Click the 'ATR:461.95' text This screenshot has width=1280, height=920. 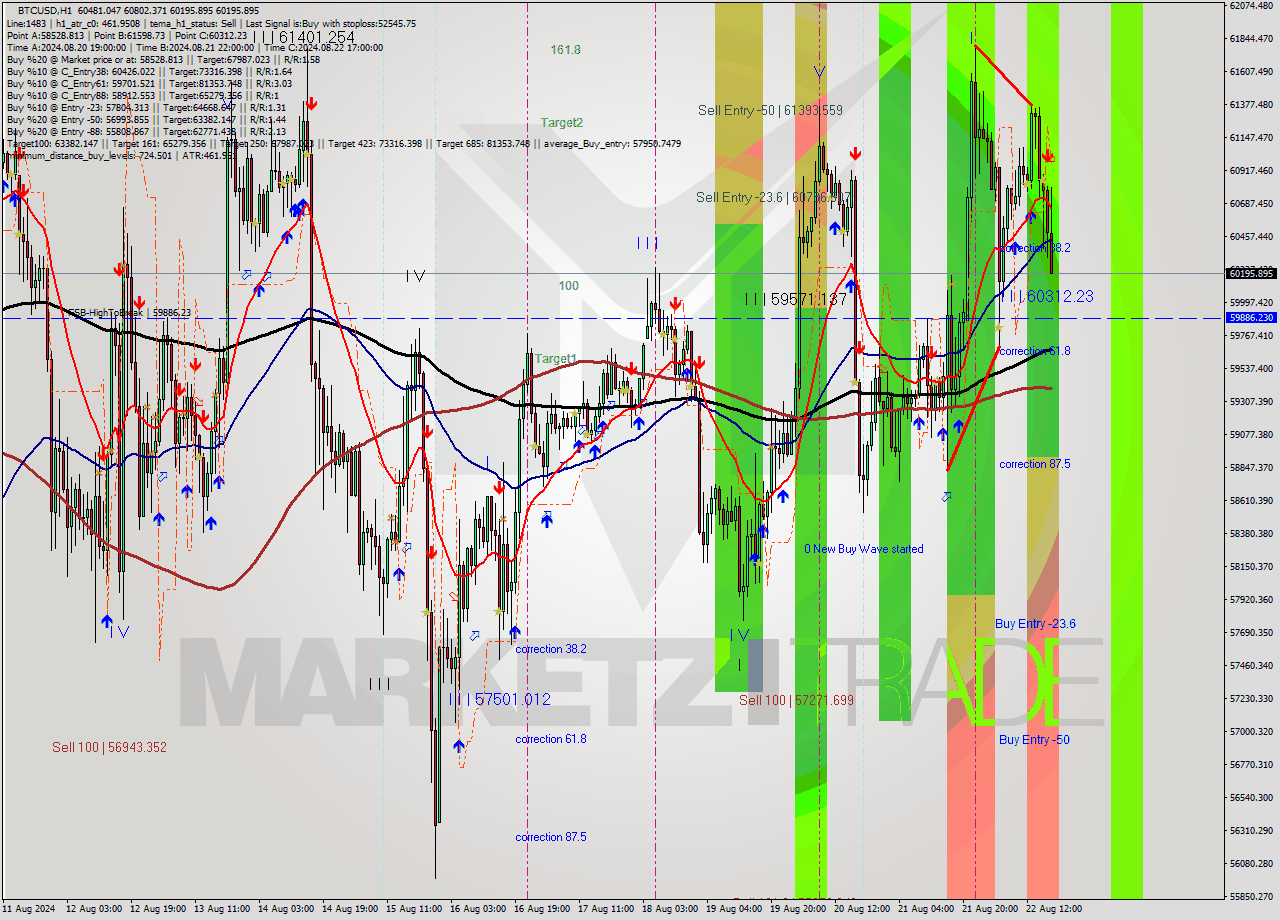(209, 155)
